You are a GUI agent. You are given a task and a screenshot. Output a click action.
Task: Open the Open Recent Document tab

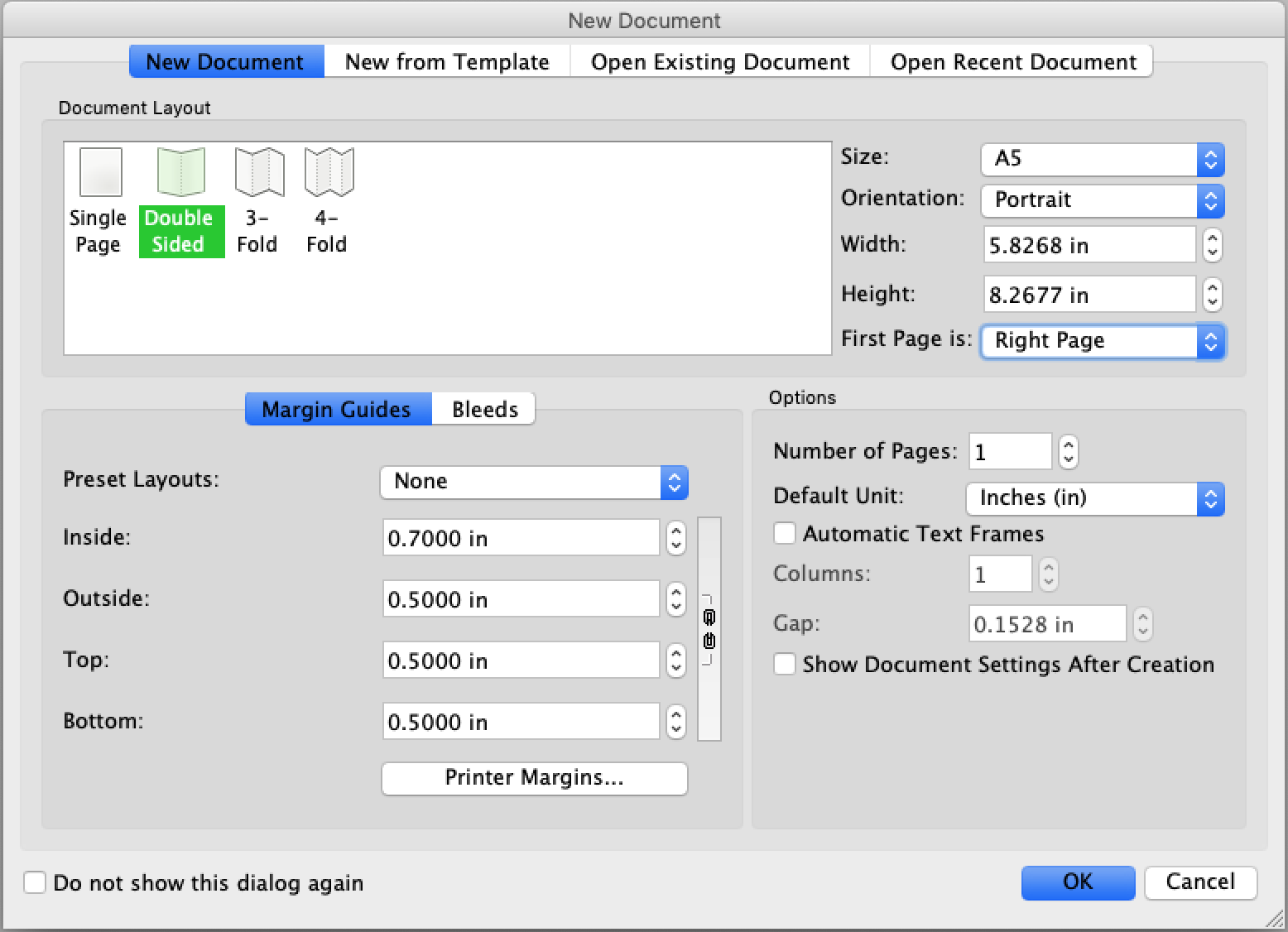(x=1012, y=61)
